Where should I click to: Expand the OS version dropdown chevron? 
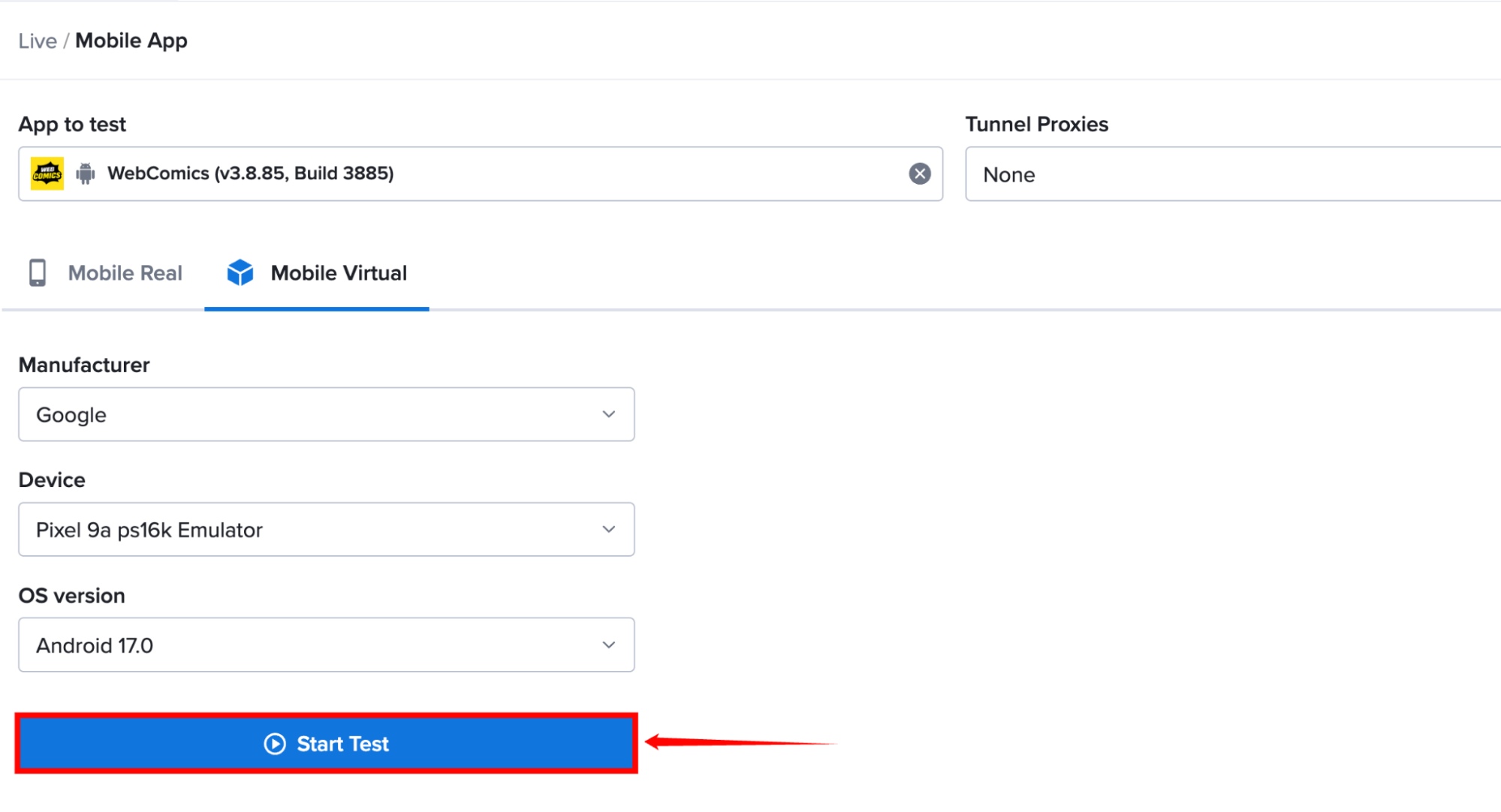tap(608, 645)
